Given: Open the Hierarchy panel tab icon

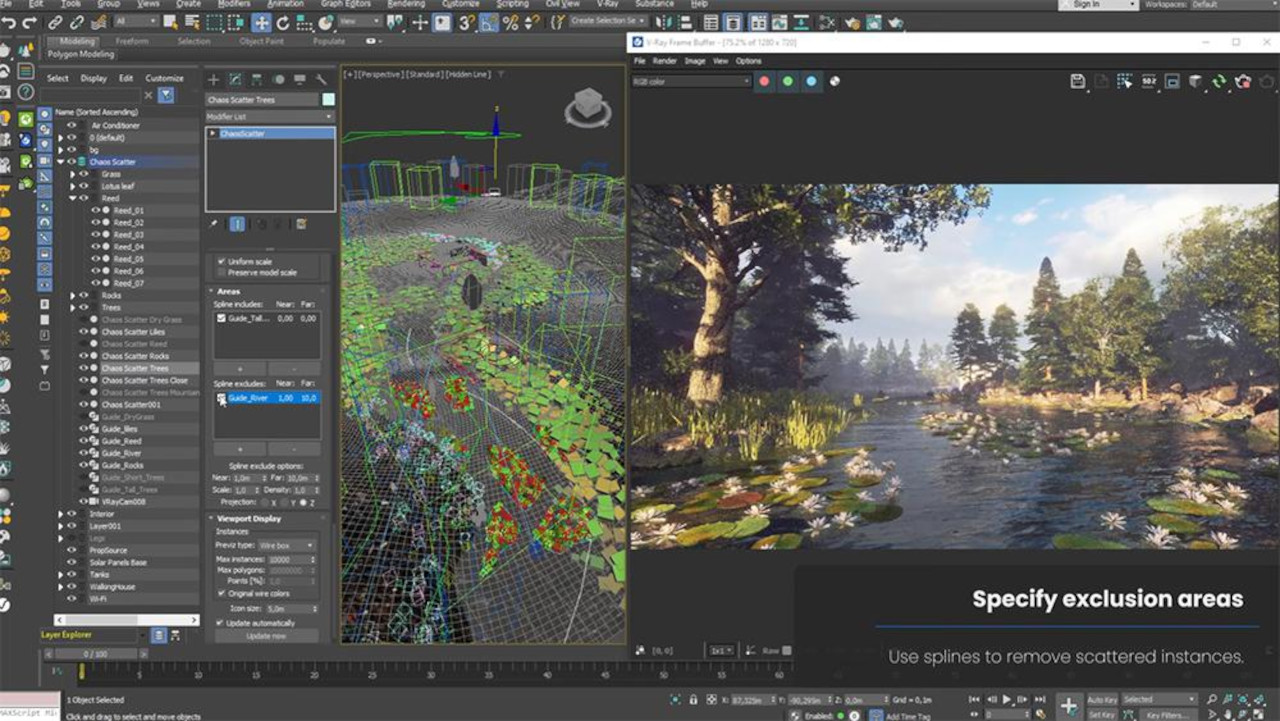Looking at the screenshot, I should point(257,79).
